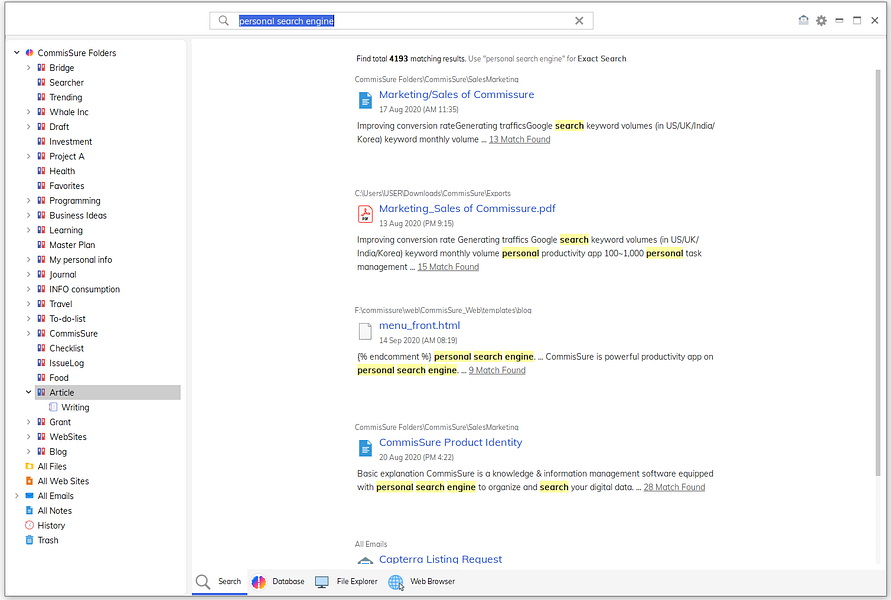Click the Bridge folder icon
The width and height of the screenshot is (891, 600).
pos(41,67)
